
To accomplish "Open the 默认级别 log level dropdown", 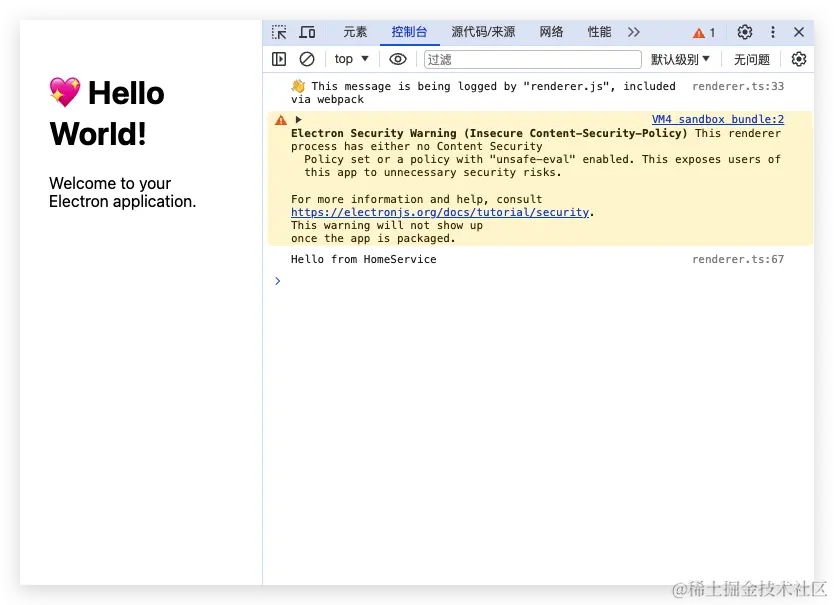I will [x=680, y=59].
